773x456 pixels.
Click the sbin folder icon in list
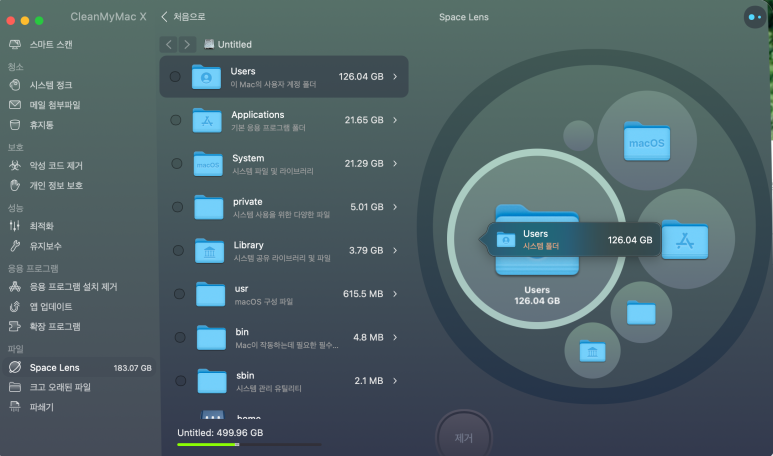pos(212,381)
